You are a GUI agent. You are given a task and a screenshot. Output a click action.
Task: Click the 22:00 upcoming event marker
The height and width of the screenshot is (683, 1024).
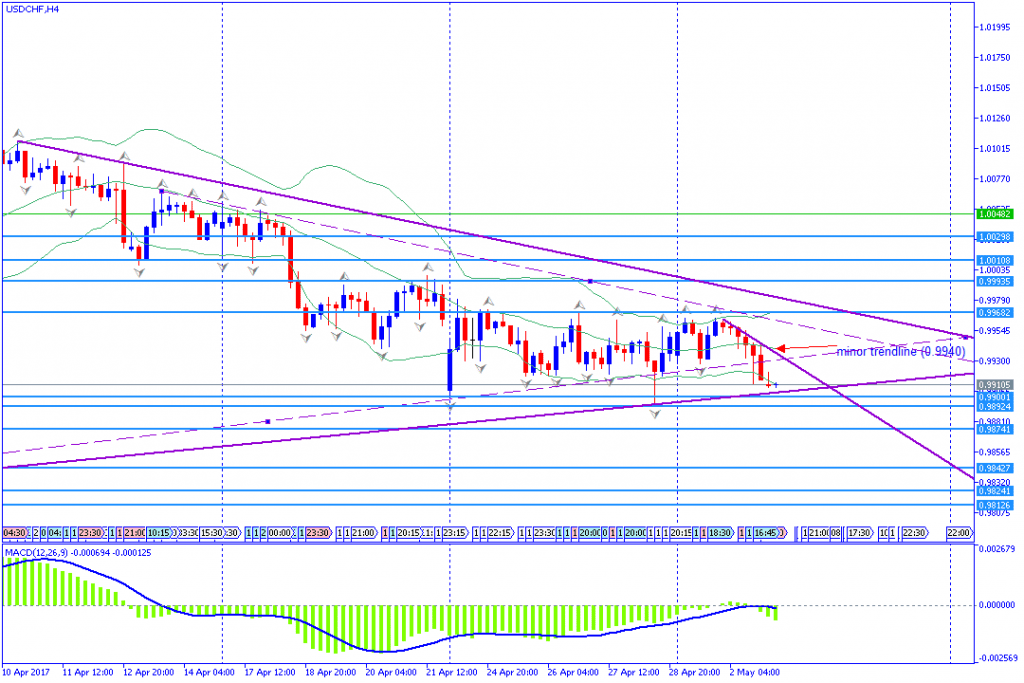(959, 533)
